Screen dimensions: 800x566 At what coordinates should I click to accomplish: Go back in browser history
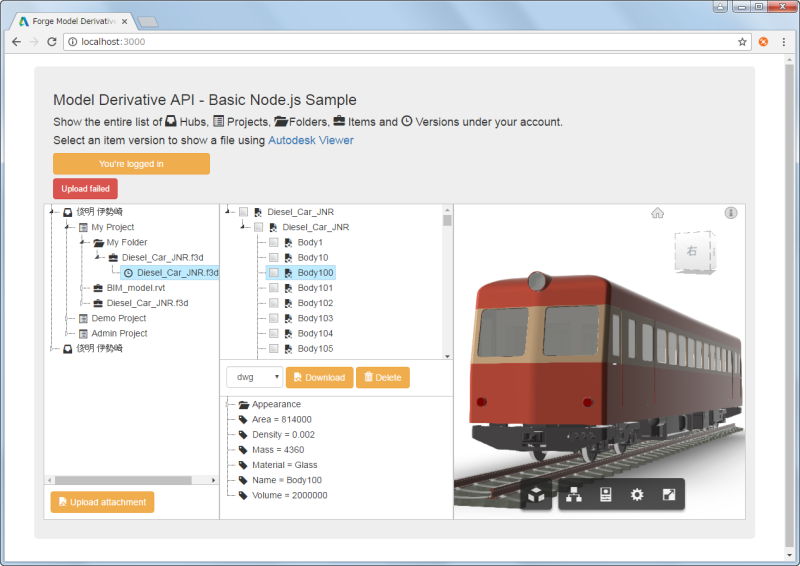(16, 42)
